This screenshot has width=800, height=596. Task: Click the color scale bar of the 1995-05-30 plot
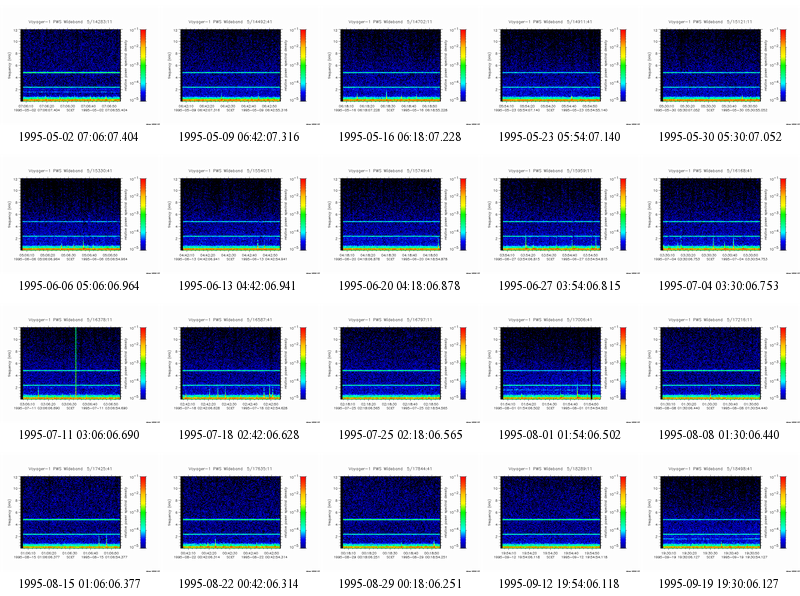point(783,65)
